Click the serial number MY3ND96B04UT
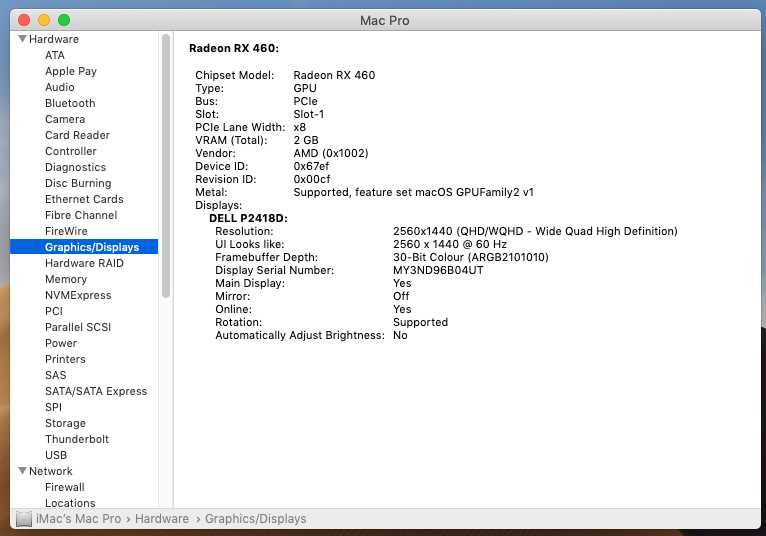The image size is (766, 536). point(438,270)
